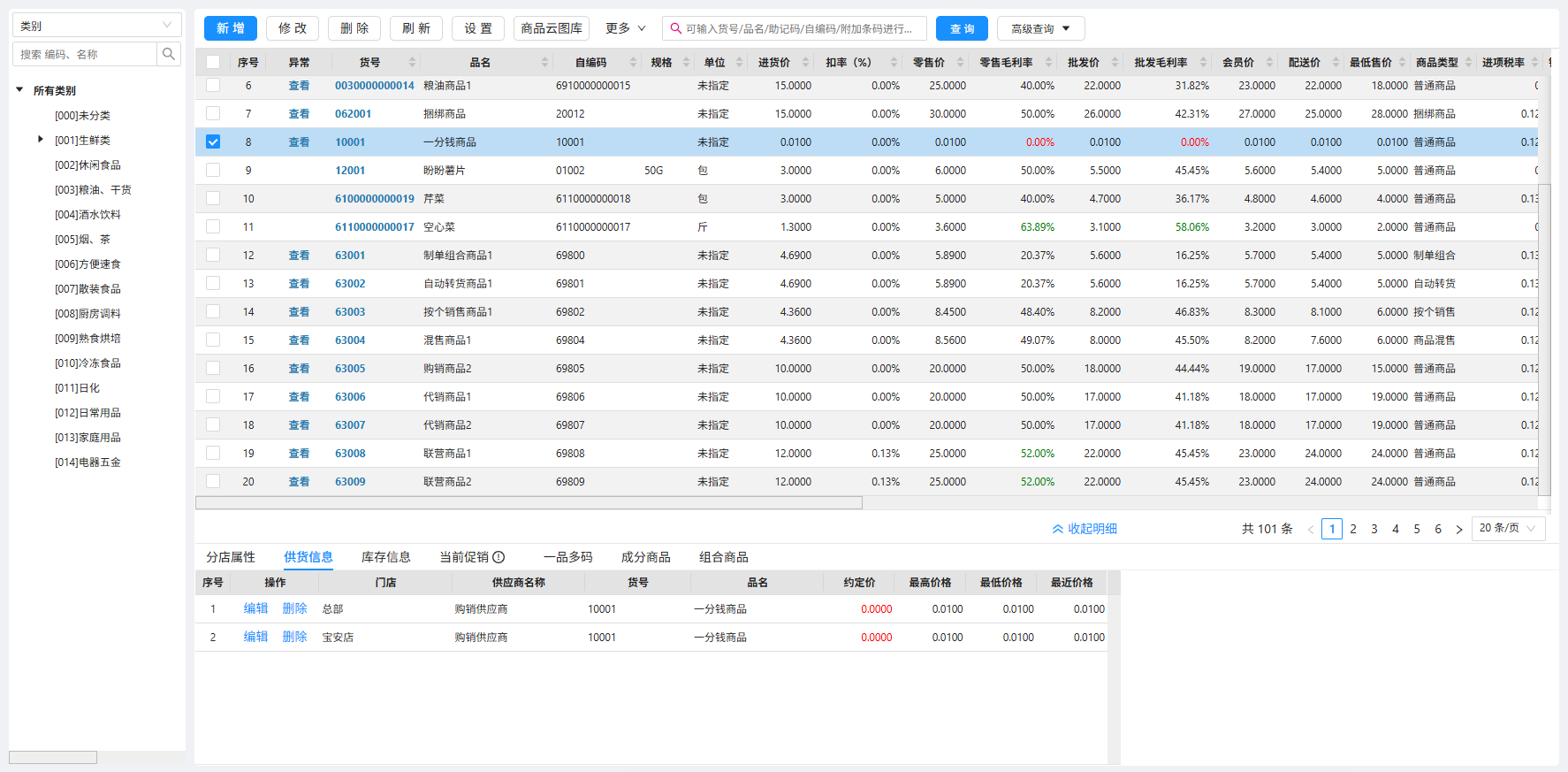
Task: Expand the [001]生鲜类 tree node
Action: pos(40,140)
